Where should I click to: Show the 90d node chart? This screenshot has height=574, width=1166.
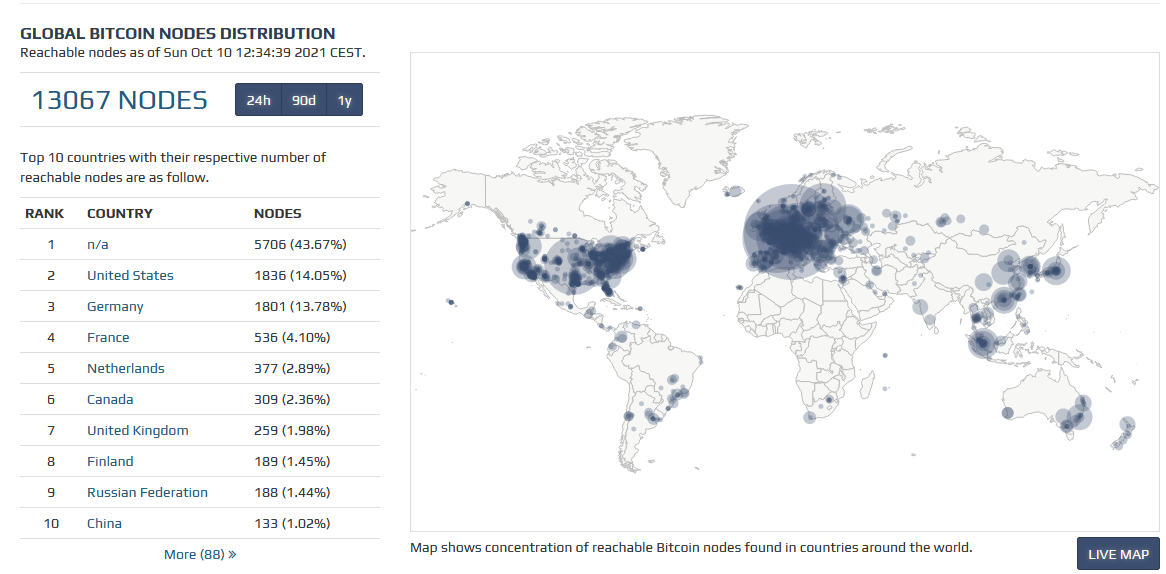click(303, 100)
